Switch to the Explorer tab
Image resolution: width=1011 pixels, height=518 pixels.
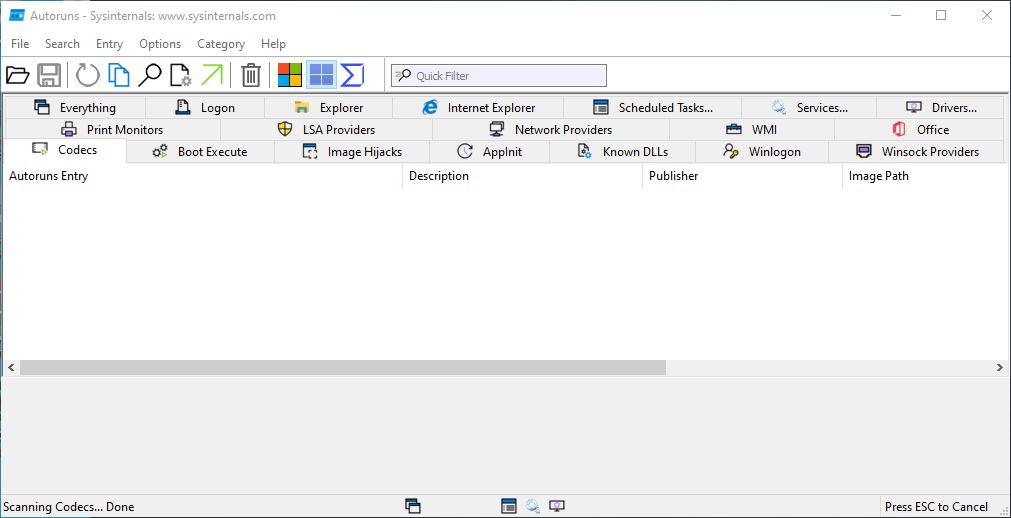click(328, 108)
